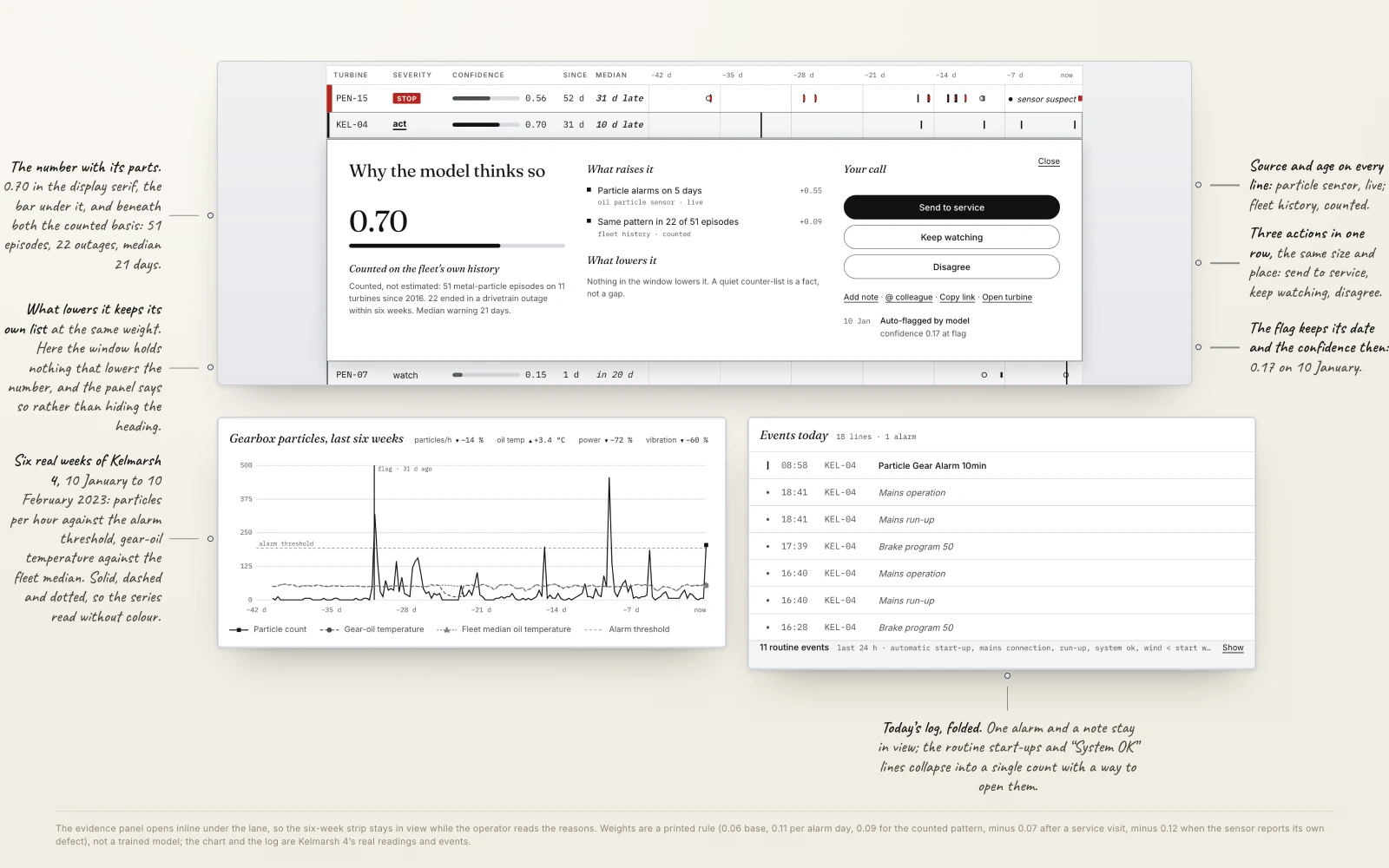Click the Fleet median oil temperature legend marker
1389x868 pixels.
(x=446, y=629)
